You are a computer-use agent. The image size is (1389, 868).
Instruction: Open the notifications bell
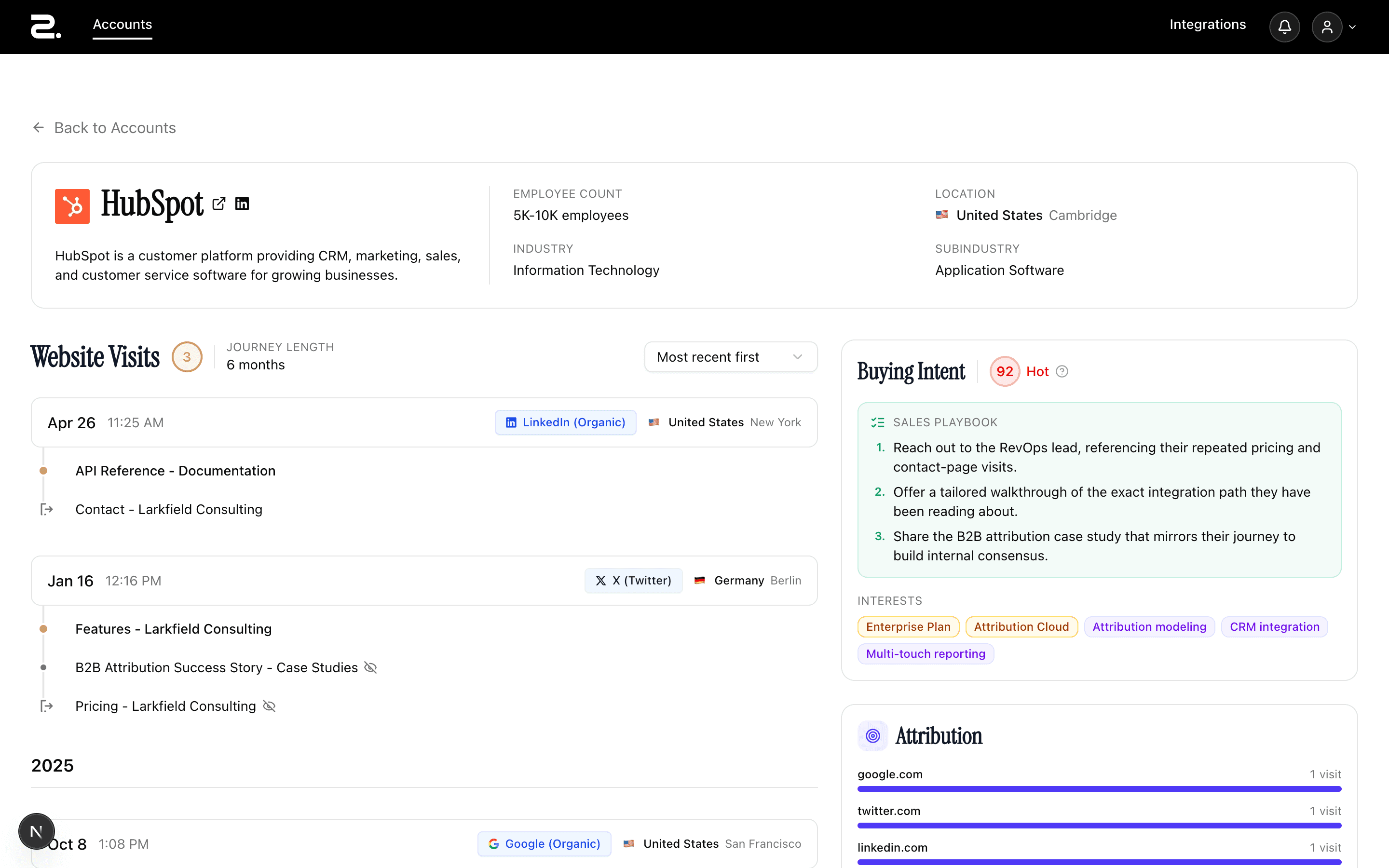[x=1284, y=27]
